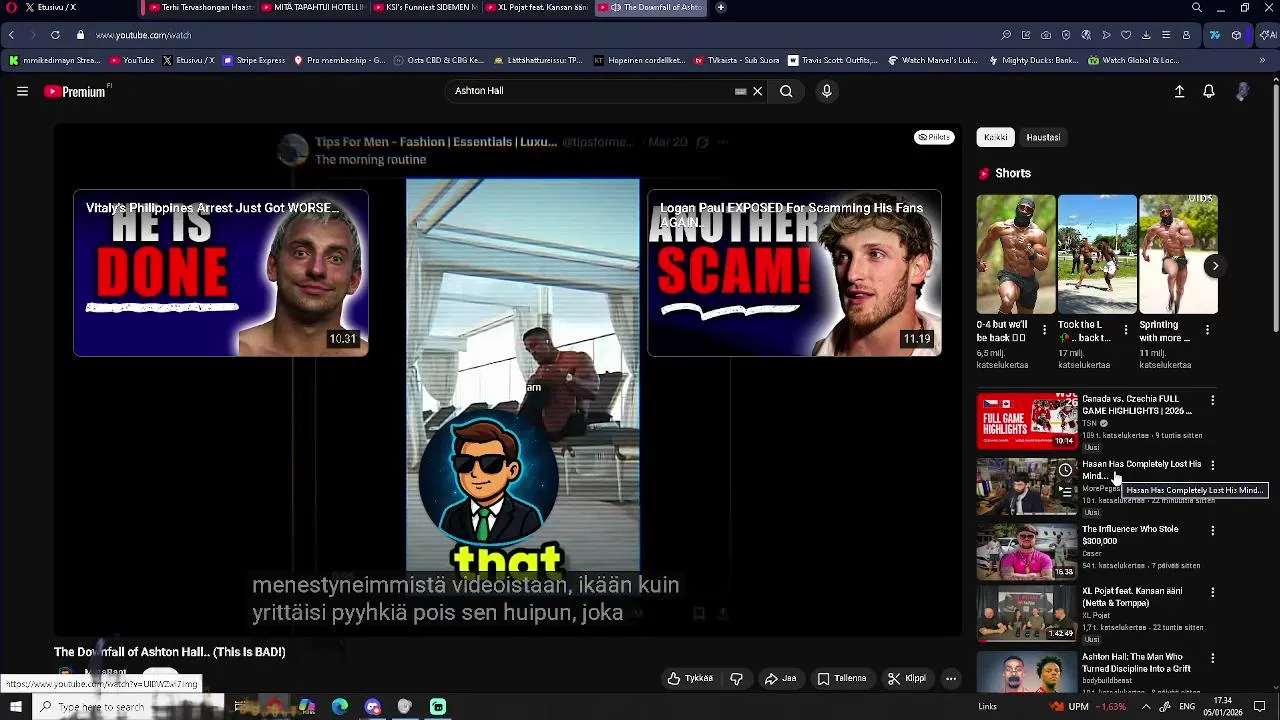1280x720 pixels.
Task: Add Hasan video to Watch Later clock icon
Action: pyautogui.click(x=1066, y=470)
